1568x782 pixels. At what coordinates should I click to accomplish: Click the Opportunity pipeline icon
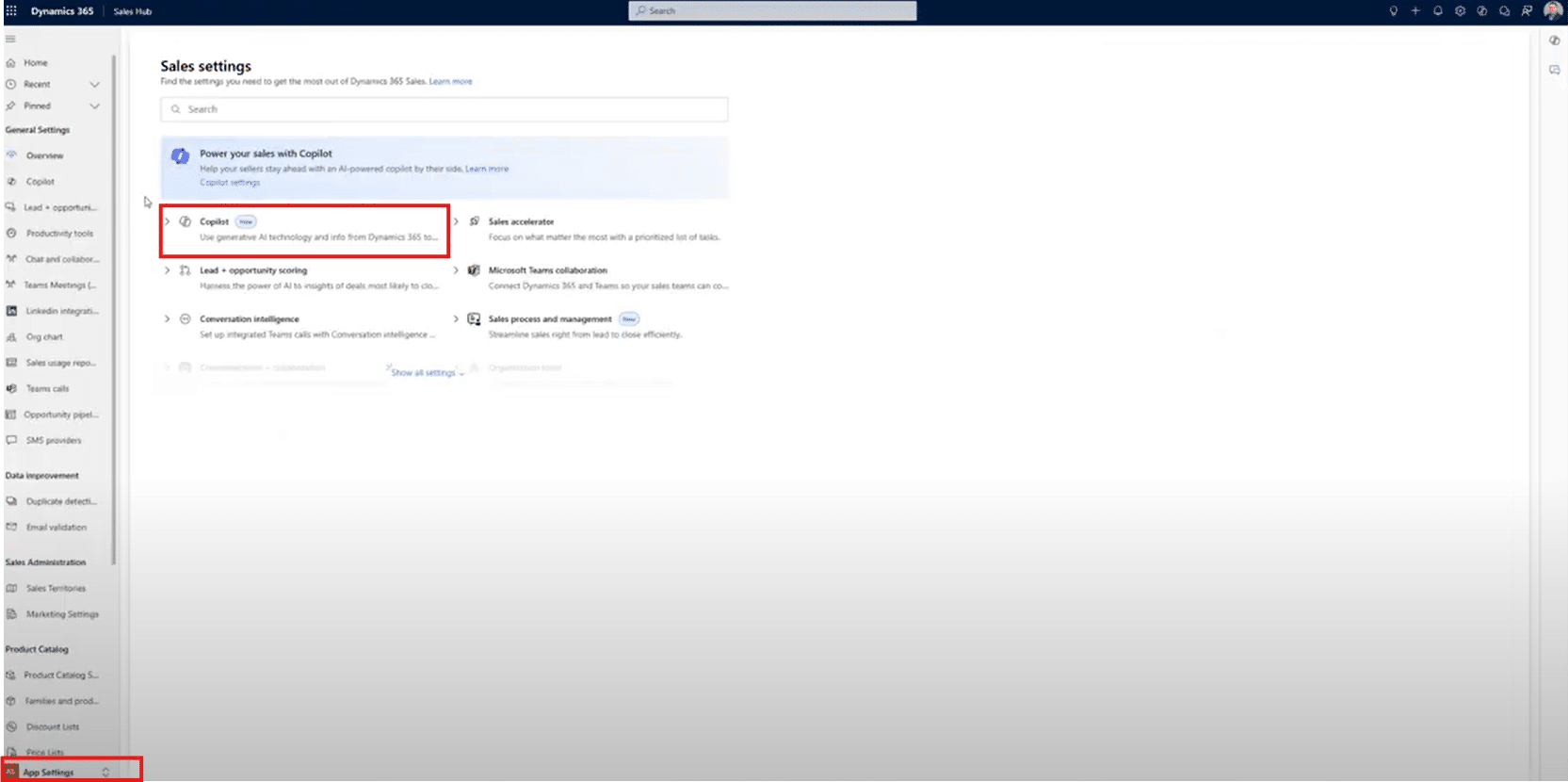[11, 415]
